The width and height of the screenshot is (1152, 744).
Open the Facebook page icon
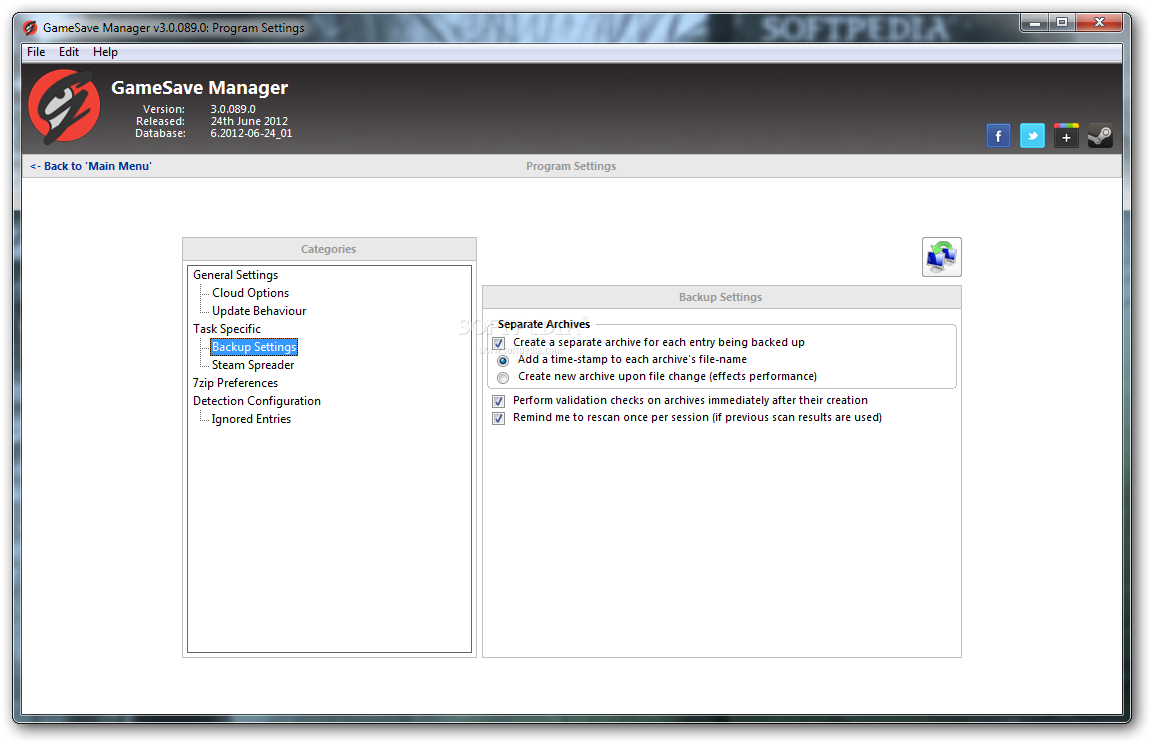(998, 136)
